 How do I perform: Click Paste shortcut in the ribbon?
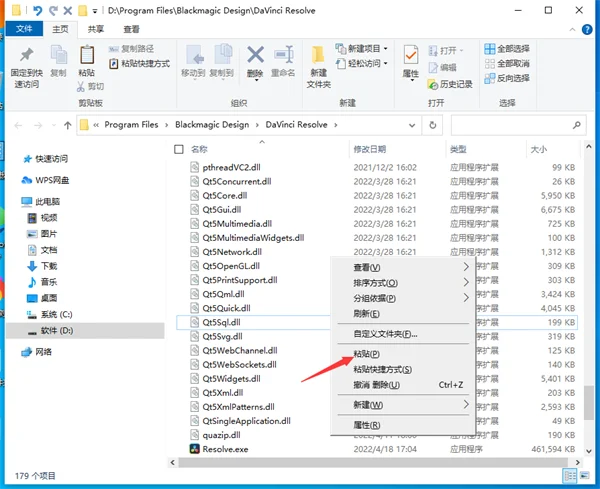(x=140, y=64)
